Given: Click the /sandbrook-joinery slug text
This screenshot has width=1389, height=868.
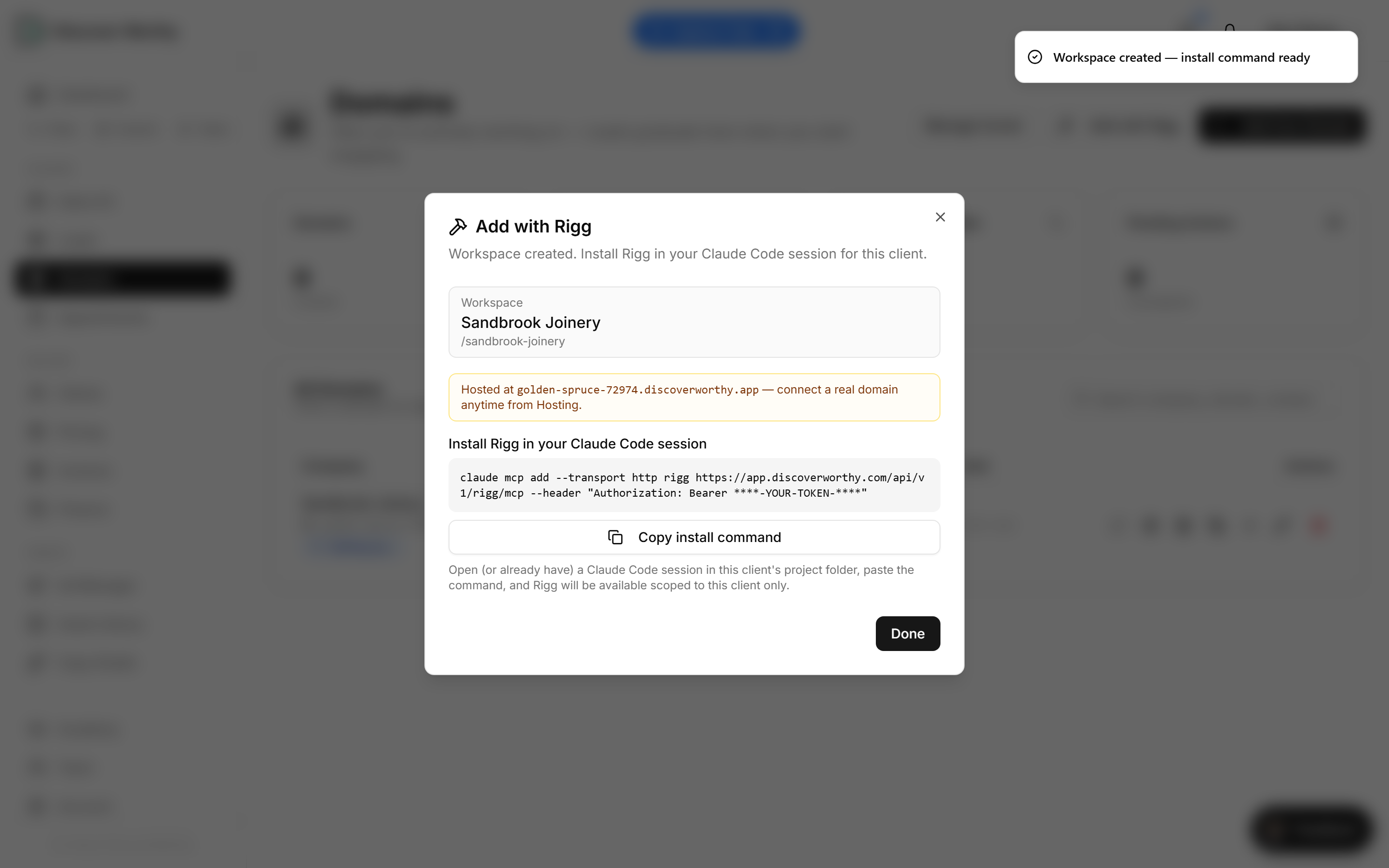Looking at the screenshot, I should point(513,341).
